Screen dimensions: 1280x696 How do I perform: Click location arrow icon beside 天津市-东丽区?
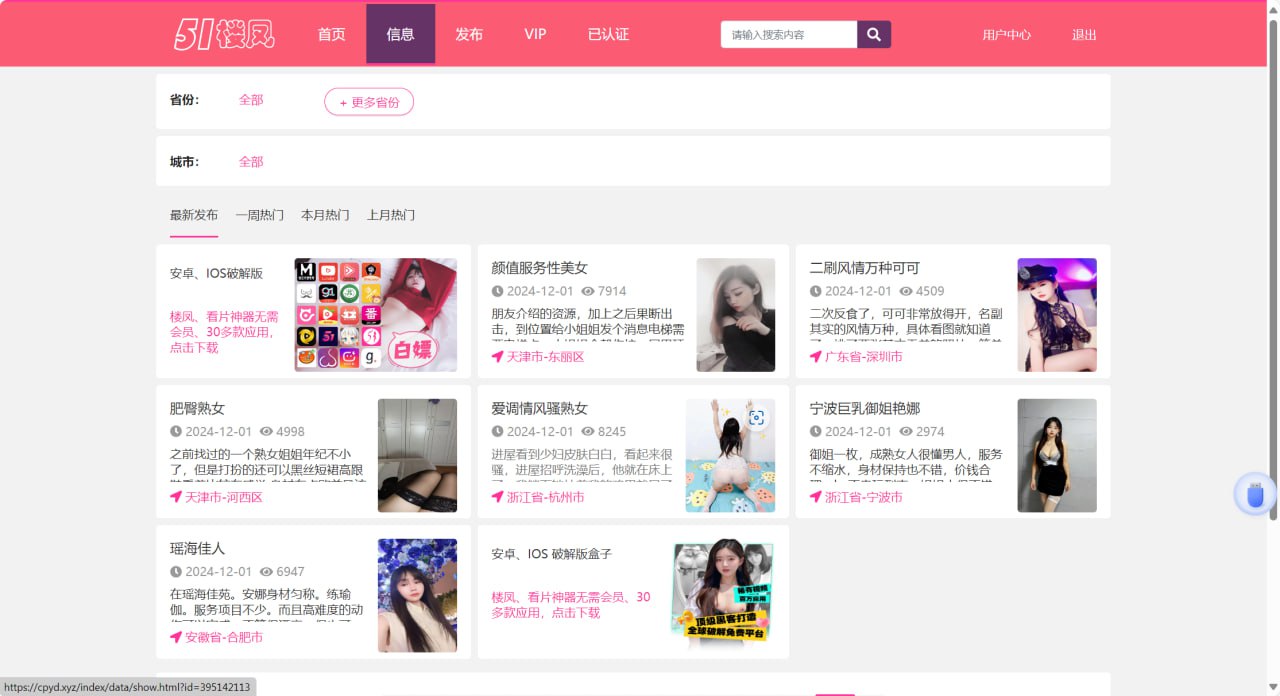pyautogui.click(x=497, y=357)
